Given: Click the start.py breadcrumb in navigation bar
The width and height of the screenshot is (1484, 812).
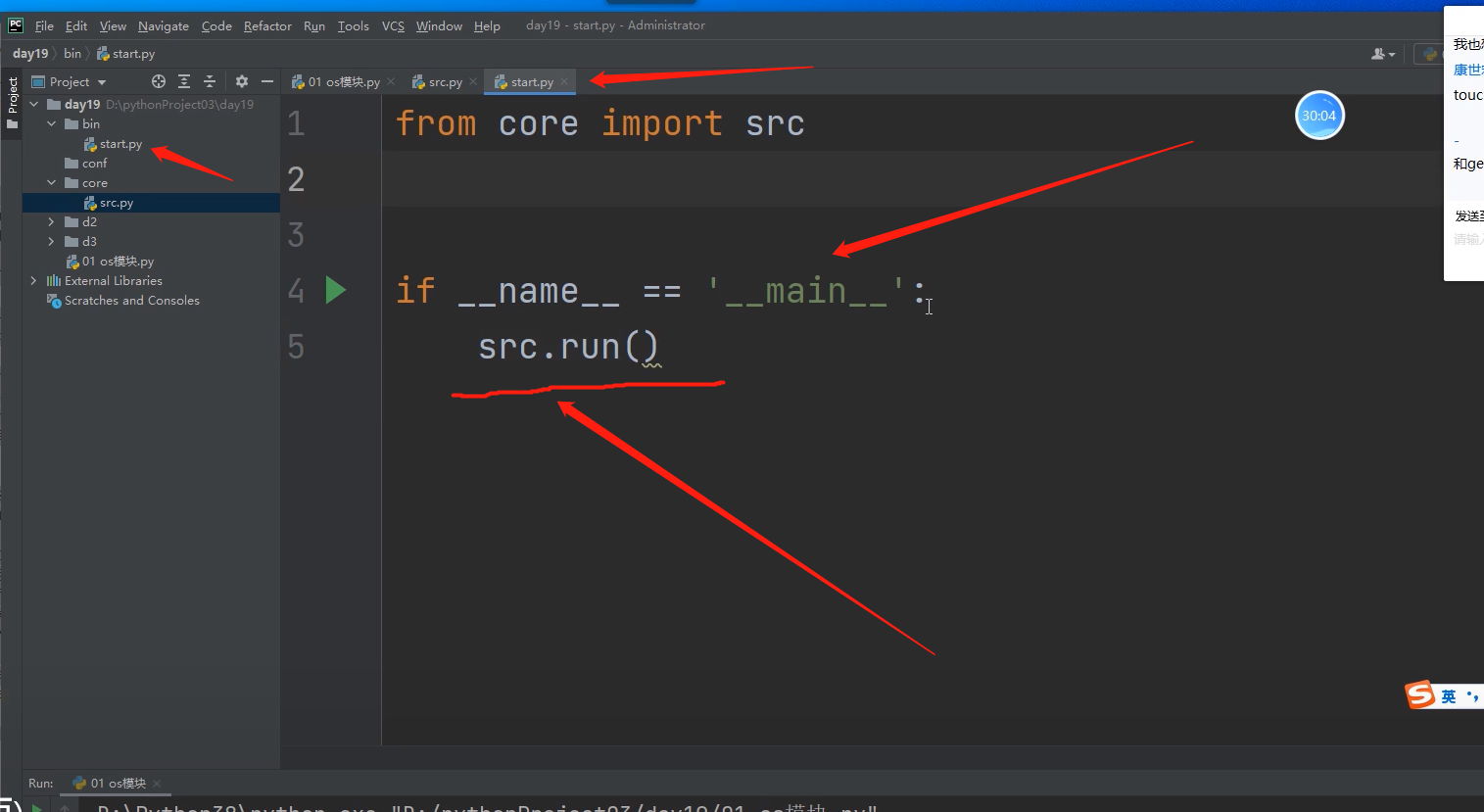Looking at the screenshot, I should 126,54.
